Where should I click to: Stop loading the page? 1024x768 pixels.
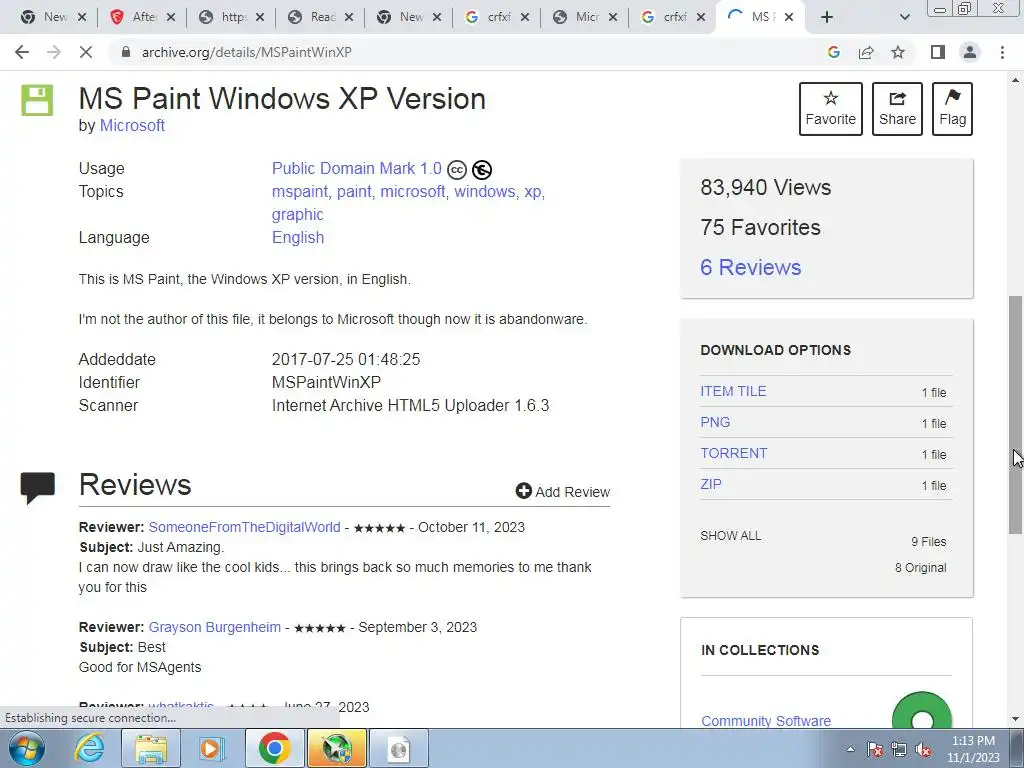click(x=86, y=52)
